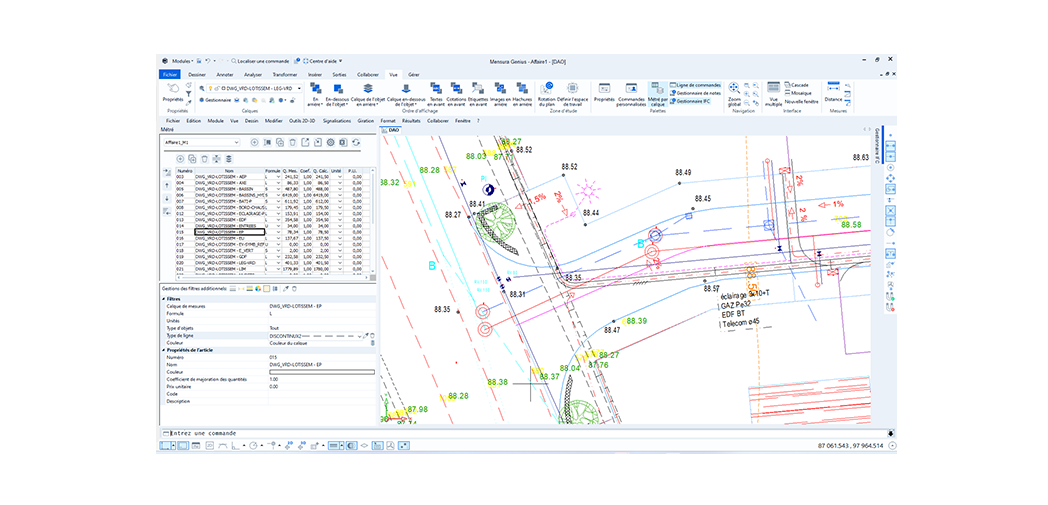This screenshot has height=505, width=1048.
Task: Open the Analyser ribbon tab
Action: (x=253, y=75)
